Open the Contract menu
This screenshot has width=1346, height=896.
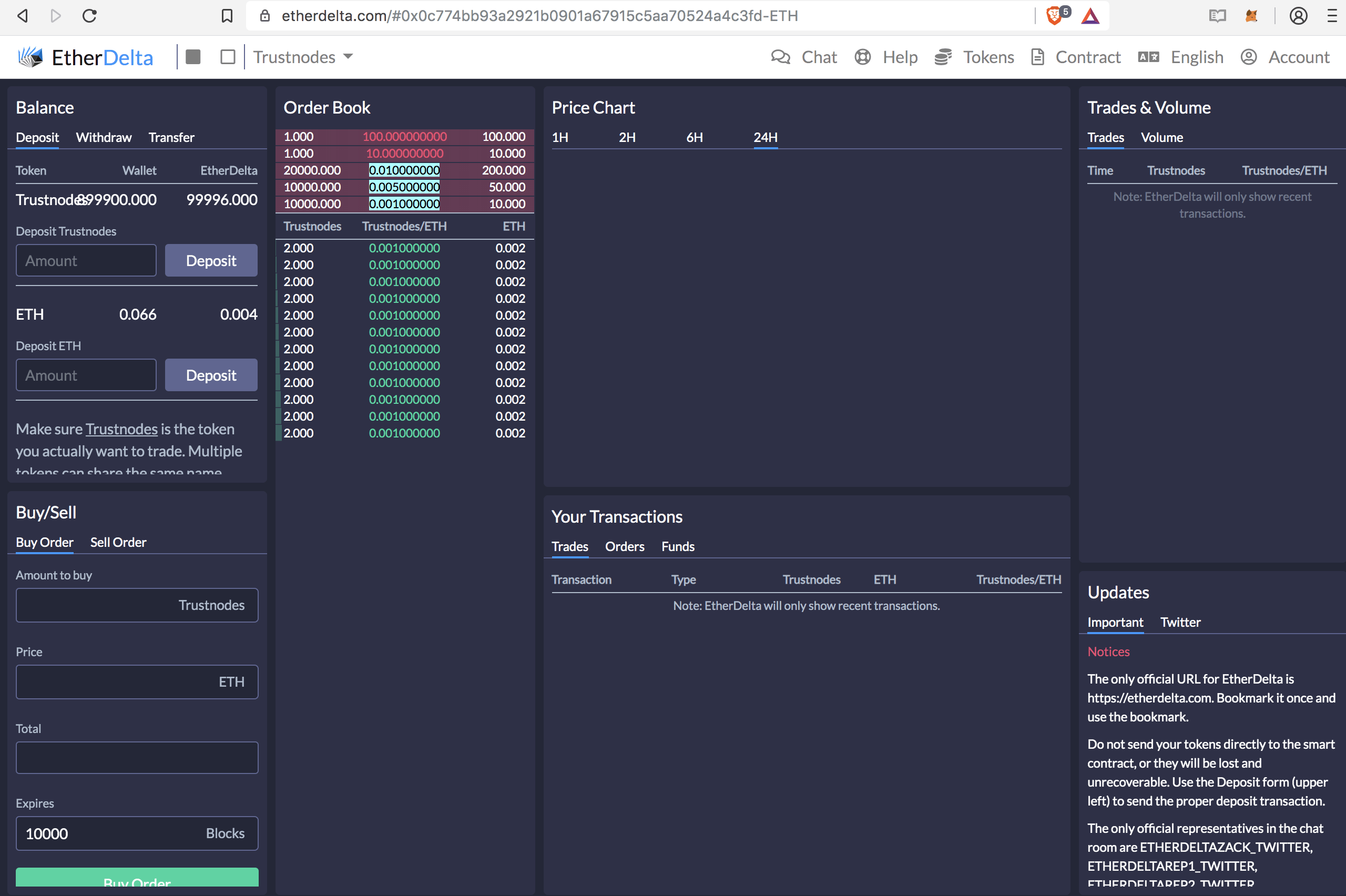[1076, 57]
